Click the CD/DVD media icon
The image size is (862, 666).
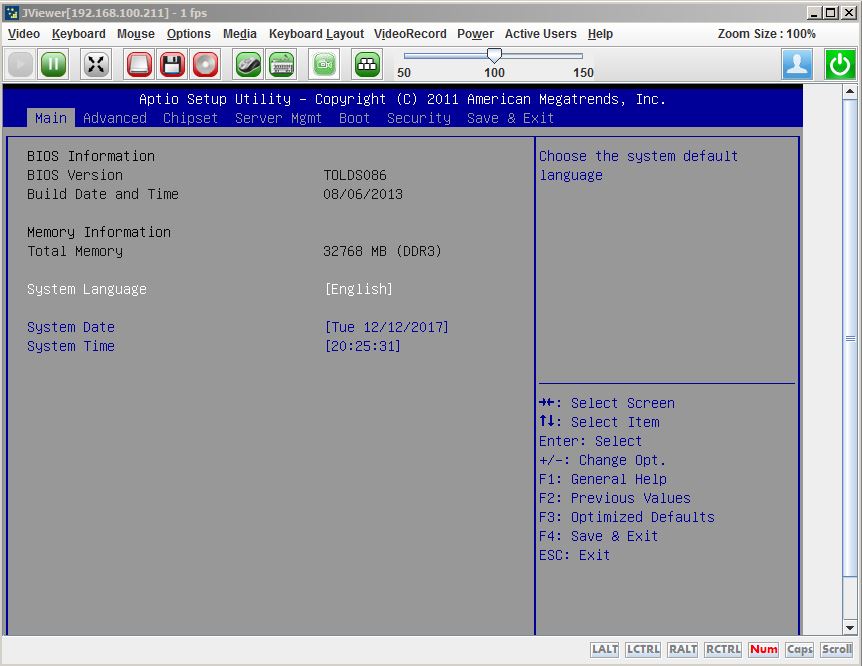tap(206, 64)
